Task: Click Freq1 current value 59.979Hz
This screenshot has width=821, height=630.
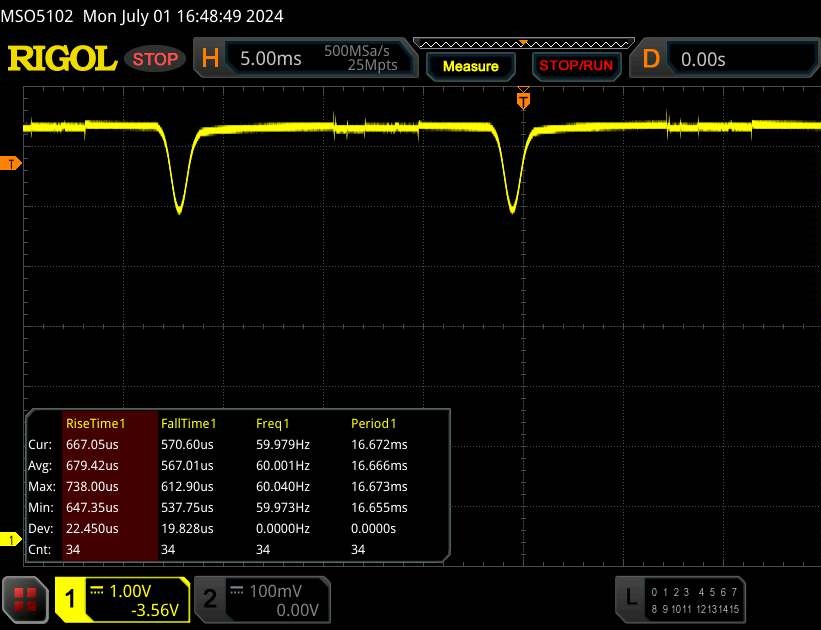Action: (283, 445)
